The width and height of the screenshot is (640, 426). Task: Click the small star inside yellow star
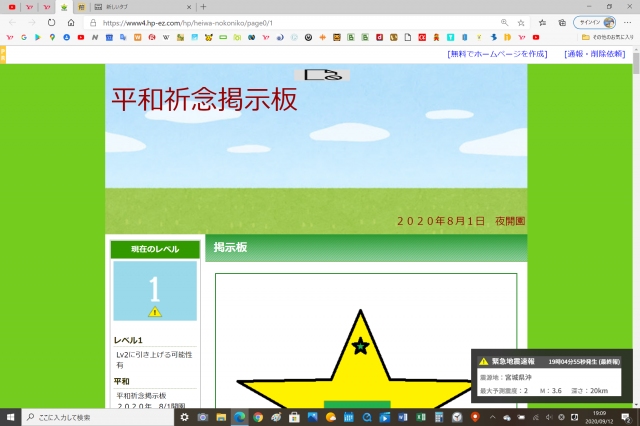coord(361,347)
